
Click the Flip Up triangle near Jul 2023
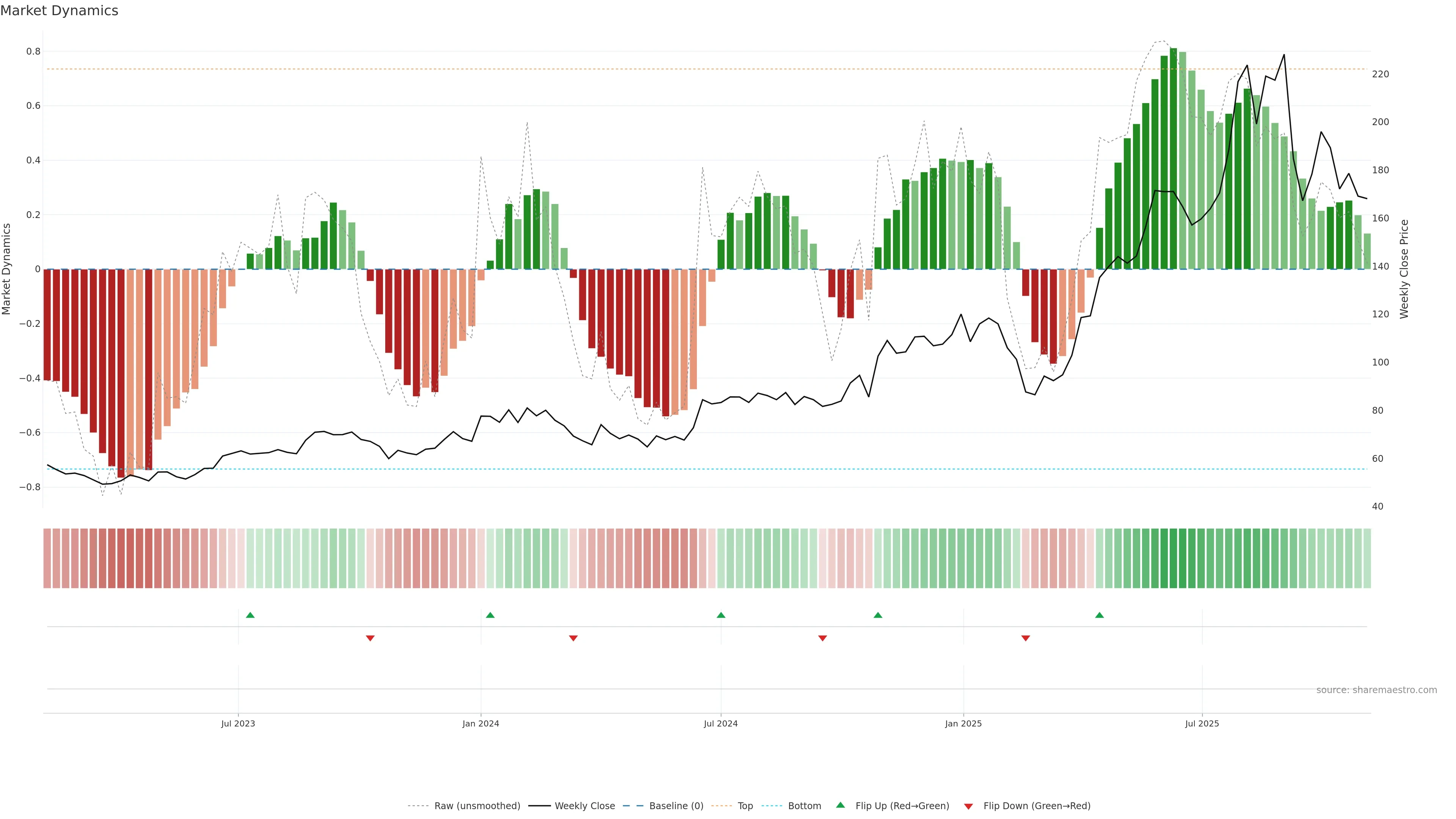pyautogui.click(x=250, y=615)
